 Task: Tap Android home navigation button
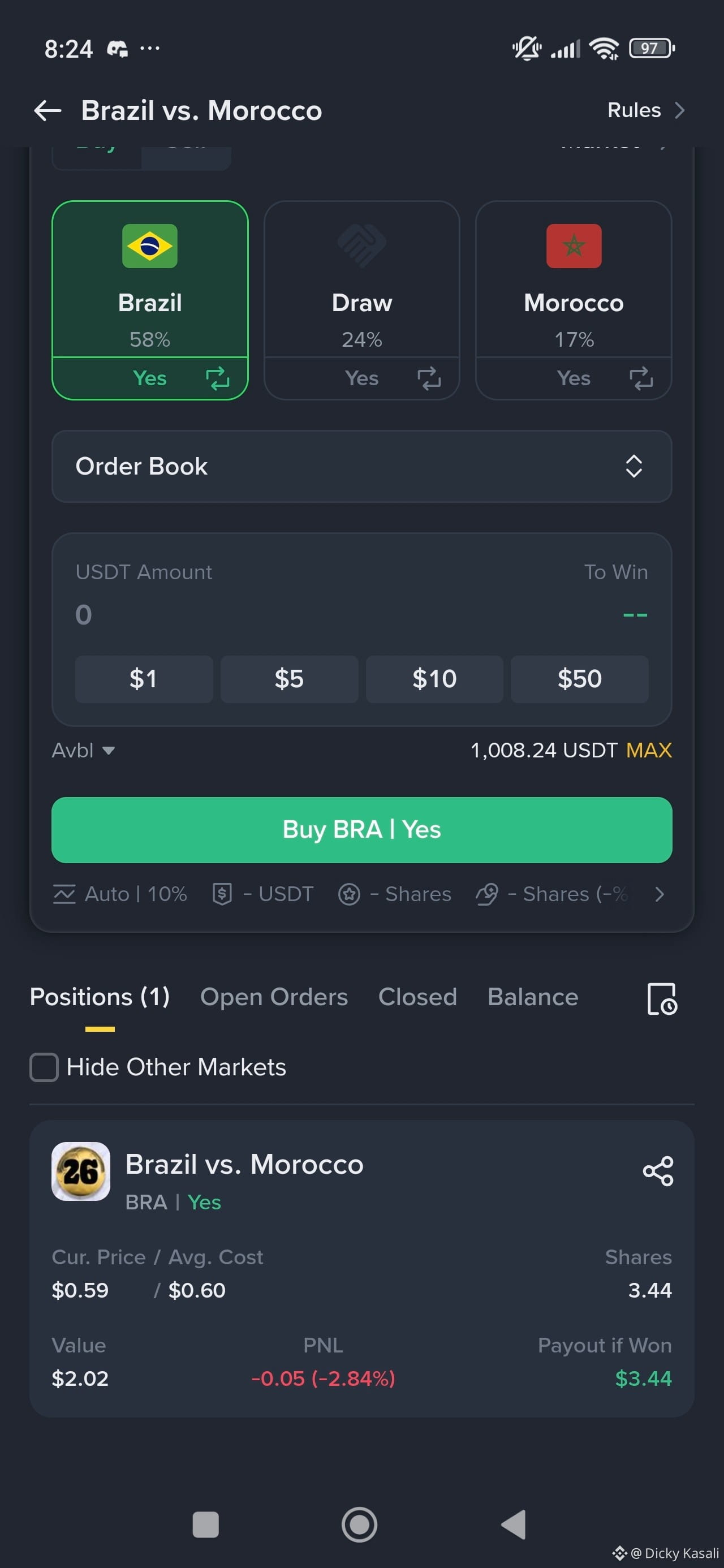pos(359,1524)
